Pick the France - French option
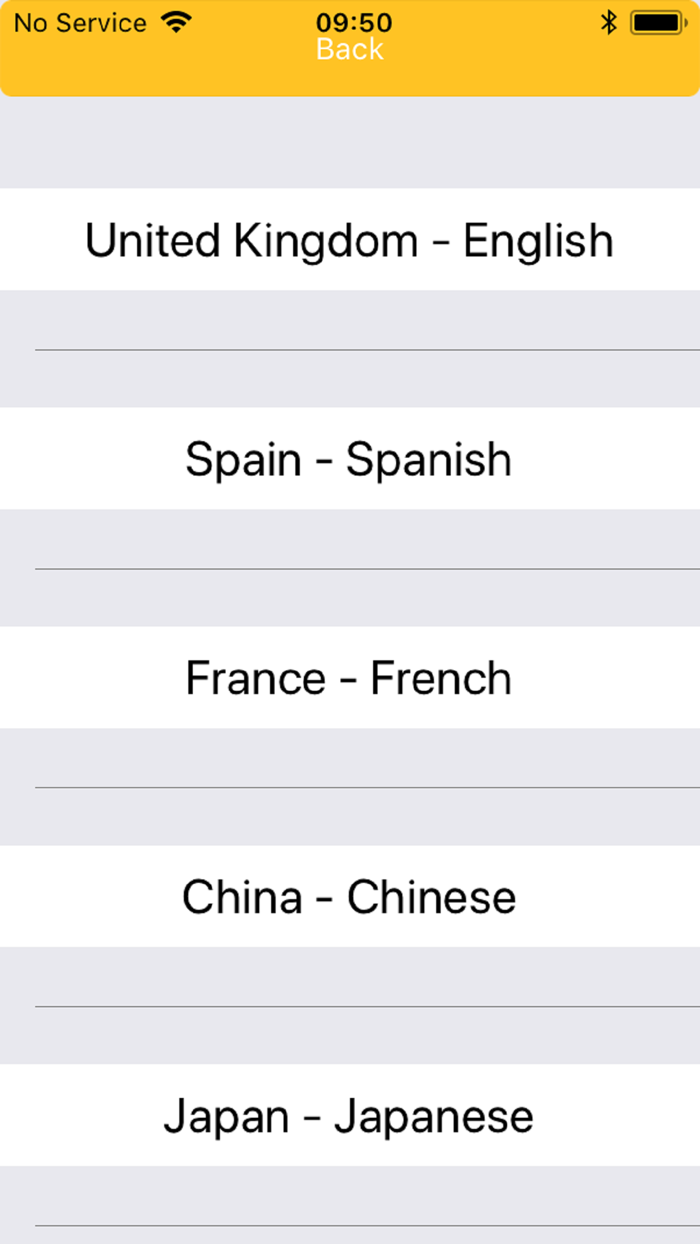The height and width of the screenshot is (1244, 700). click(349, 678)
